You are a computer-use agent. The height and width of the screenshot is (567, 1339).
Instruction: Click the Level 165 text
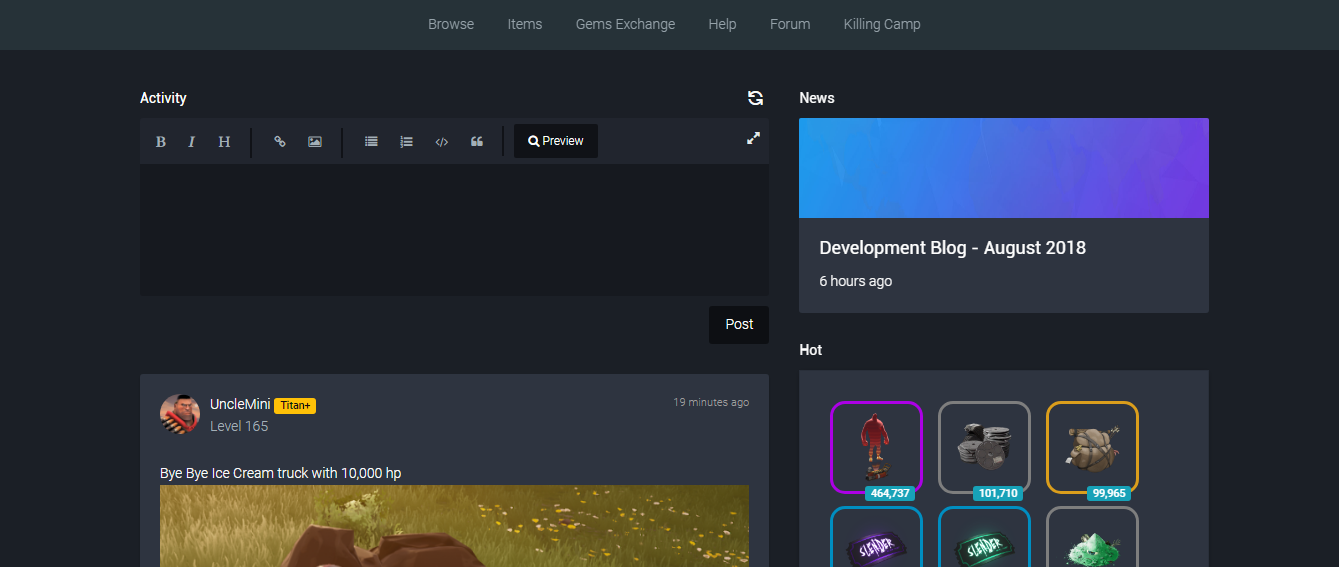click(239, 426)
